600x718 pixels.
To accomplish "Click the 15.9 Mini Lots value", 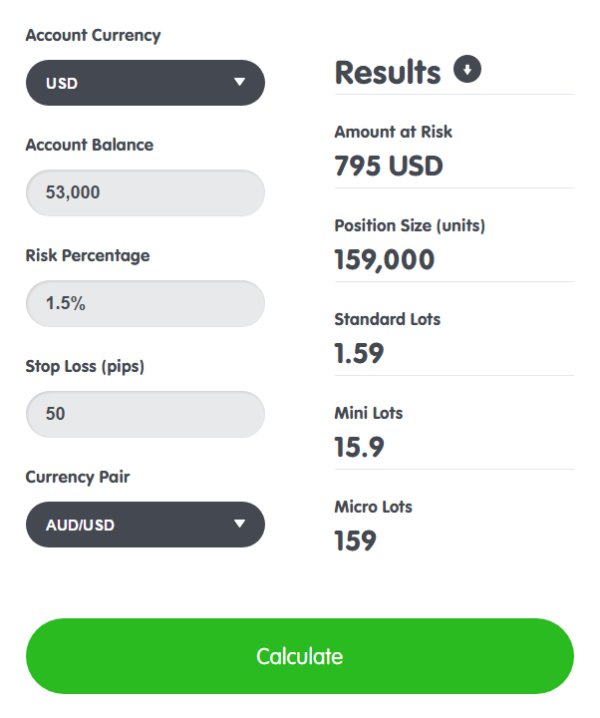I will pos(359,447).
